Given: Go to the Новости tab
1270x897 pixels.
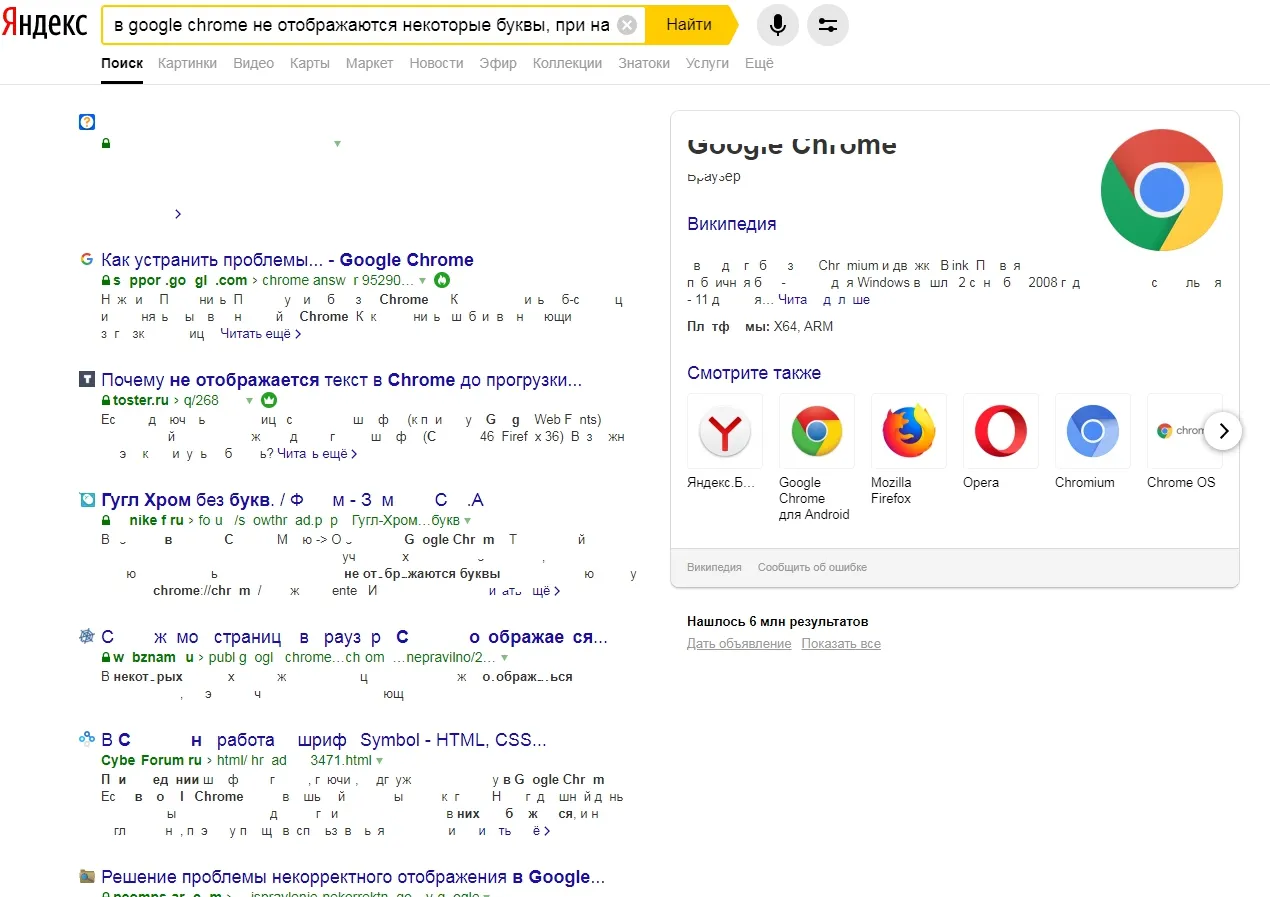Looking at the screenshot, I should 436,63.
